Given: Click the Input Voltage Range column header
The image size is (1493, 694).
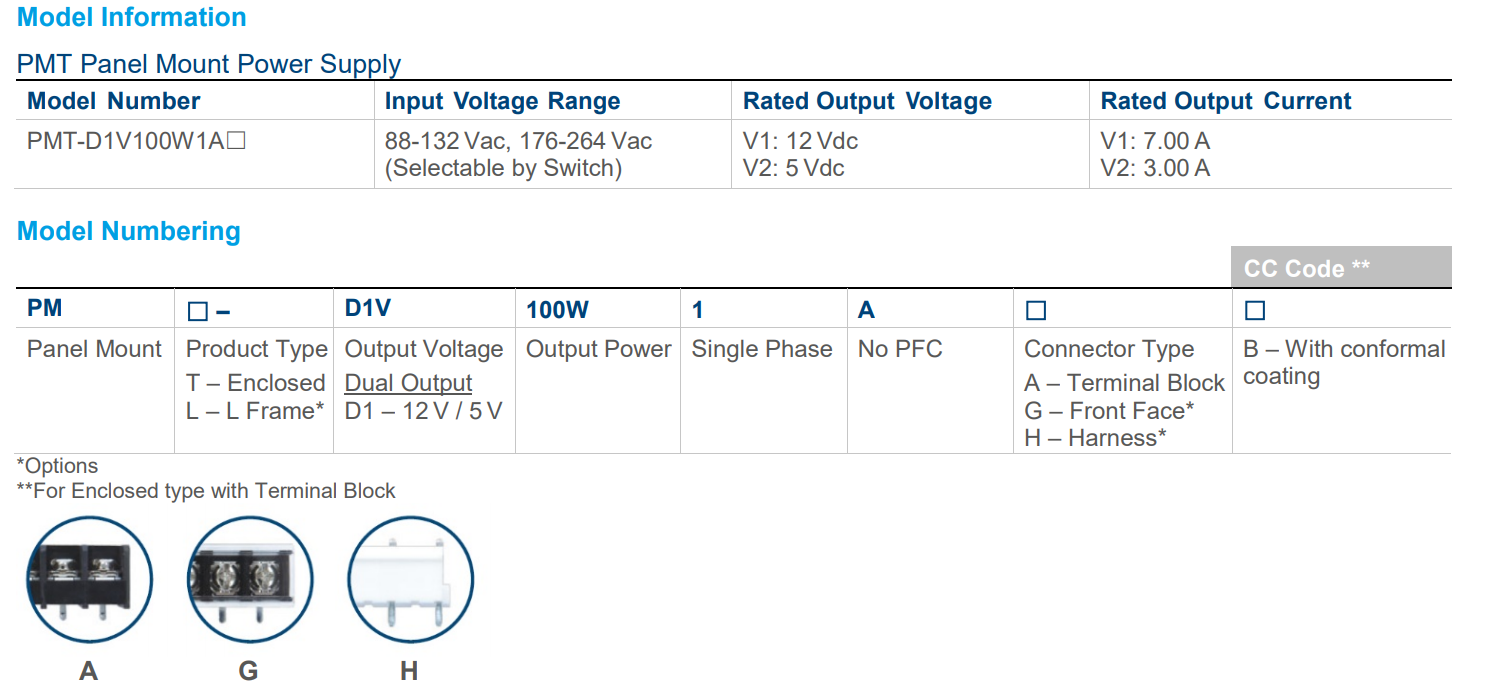Looking at the screenshot, I should (502, 101).
